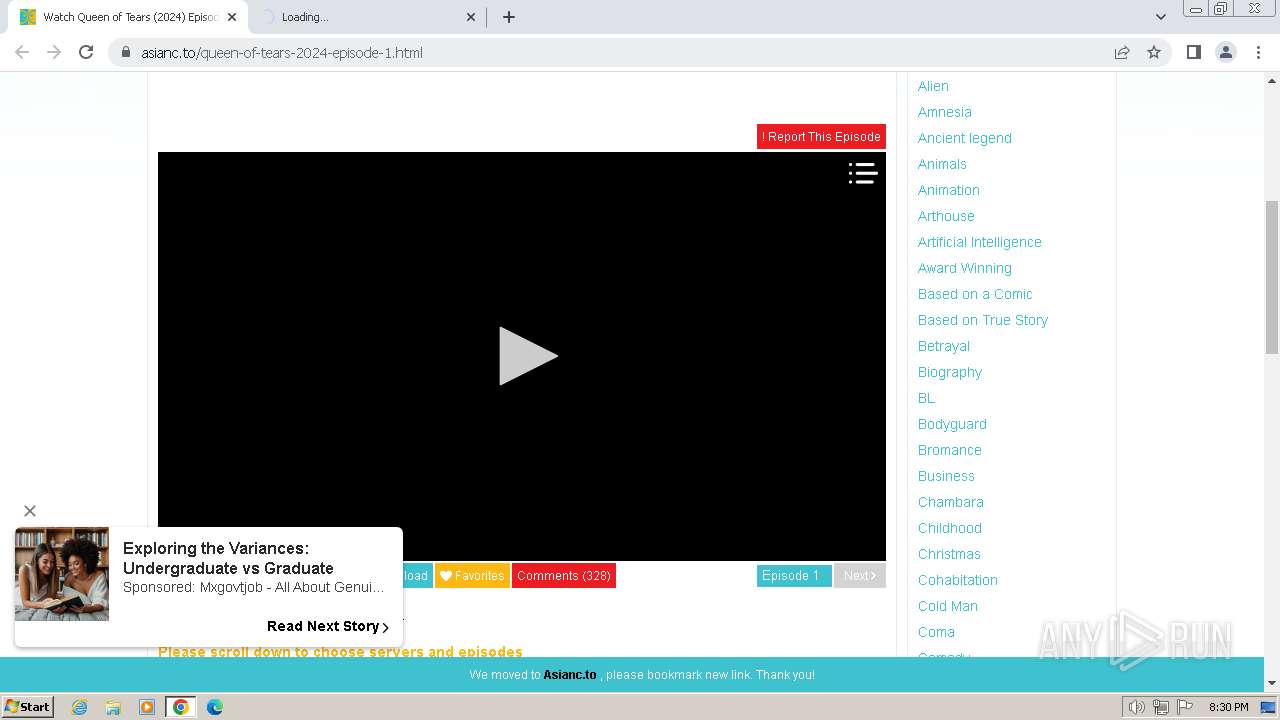
Task: Close the Queen of Tears tab
Action: pyautogui.click(x=232, y=17)
